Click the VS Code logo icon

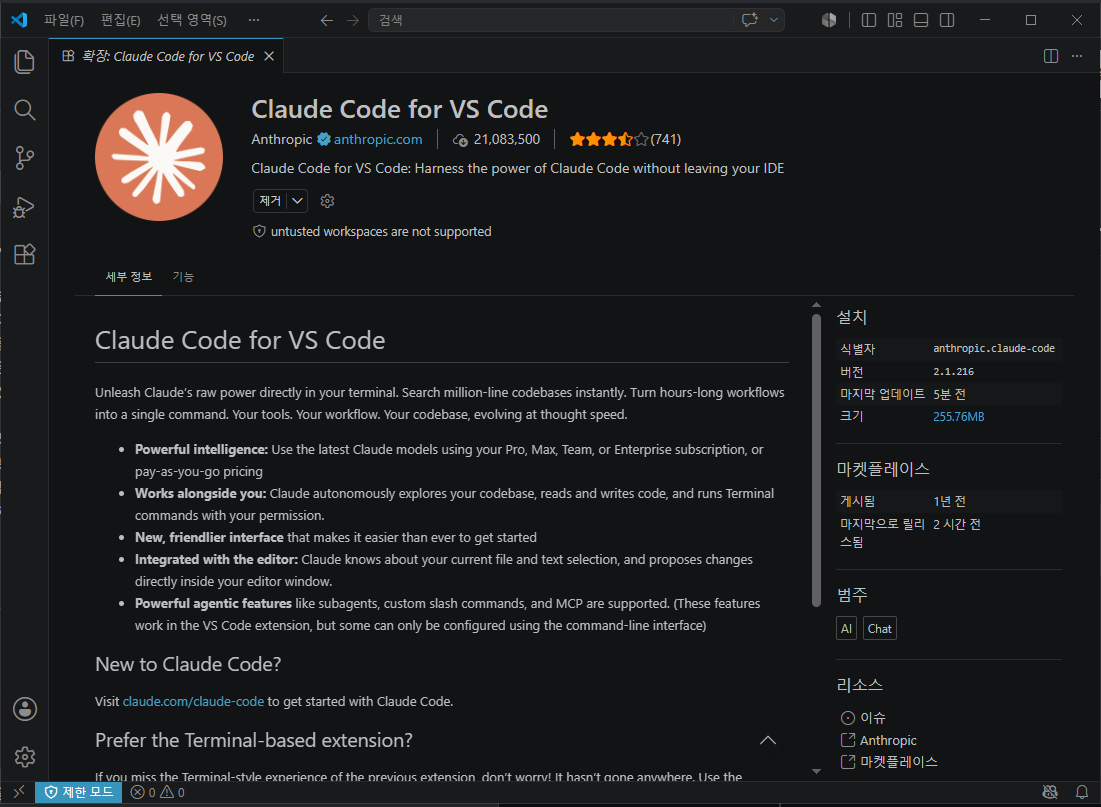(x=19, y=20)
